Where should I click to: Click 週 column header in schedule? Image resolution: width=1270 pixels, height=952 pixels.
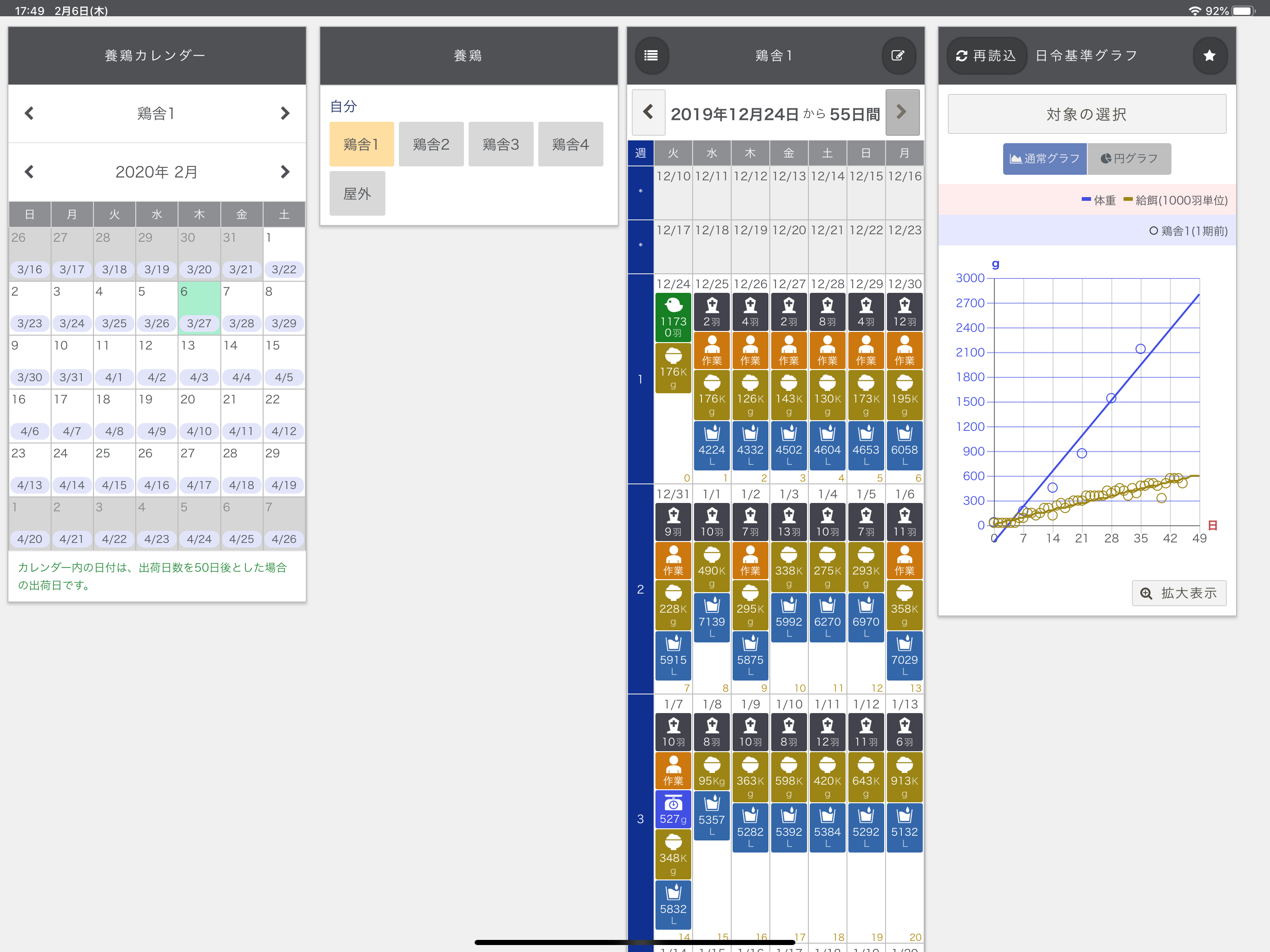(x=640, y=153)
